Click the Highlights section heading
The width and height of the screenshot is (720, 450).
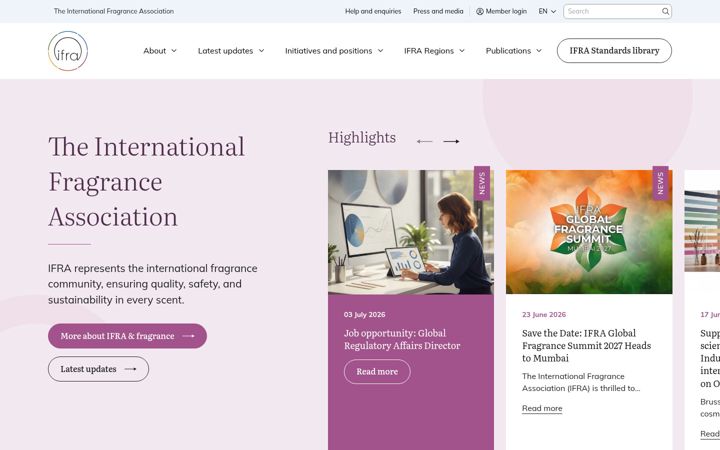tap(362, 138)
